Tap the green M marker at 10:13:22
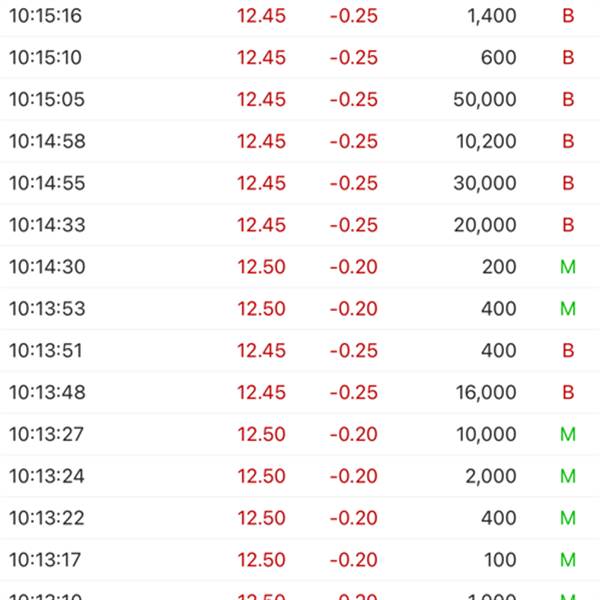Viewport: 600px width, 600px height. tap(568, 518)
